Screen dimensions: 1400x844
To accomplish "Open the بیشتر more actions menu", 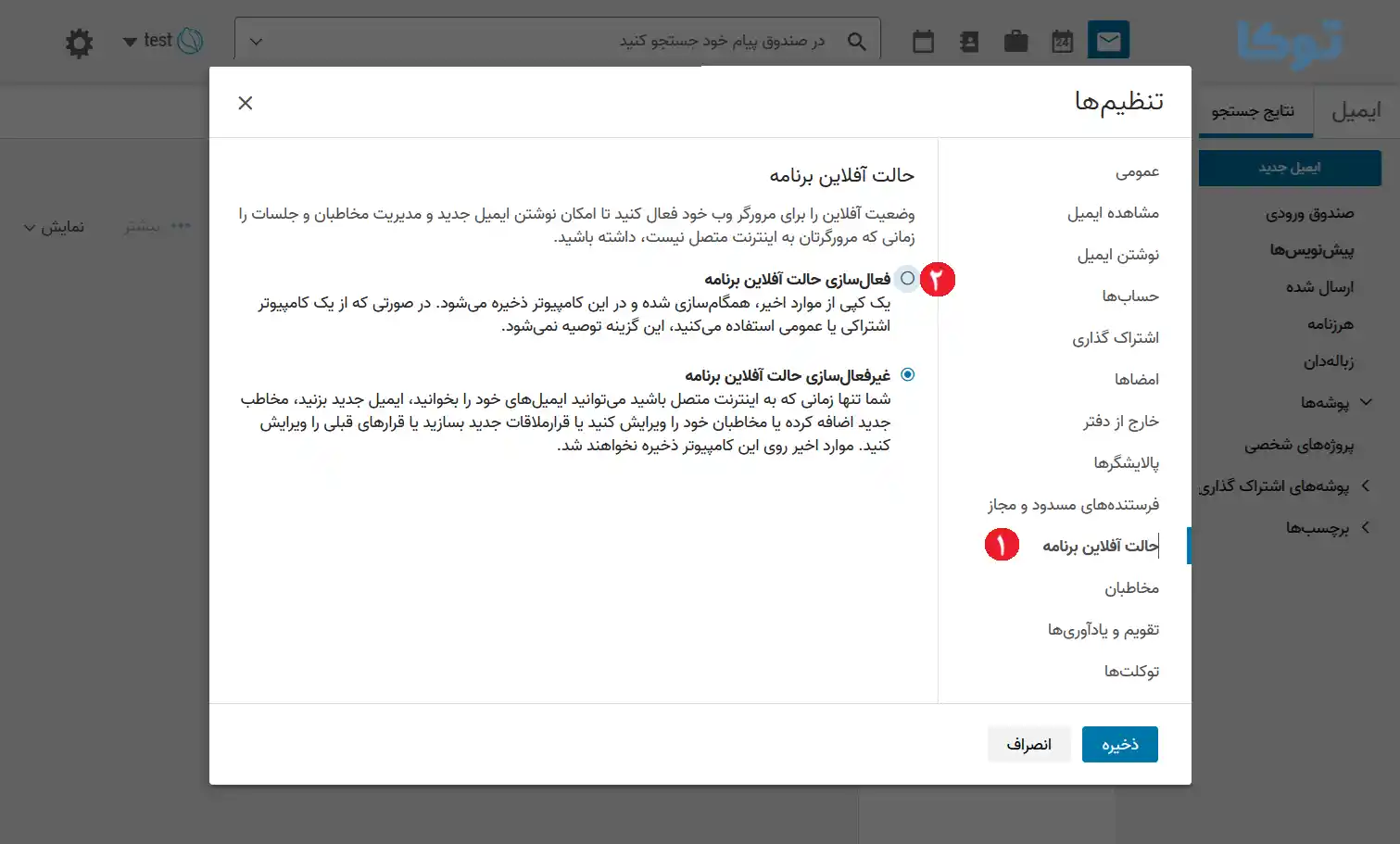I will tap(158, 226).
